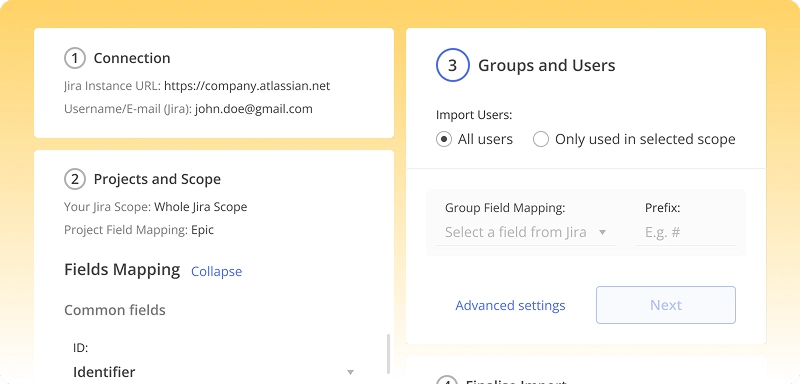Open the Group Field Mapping dropdown
The width and height of the screenshot is (800, 384).
coord(526,233)
